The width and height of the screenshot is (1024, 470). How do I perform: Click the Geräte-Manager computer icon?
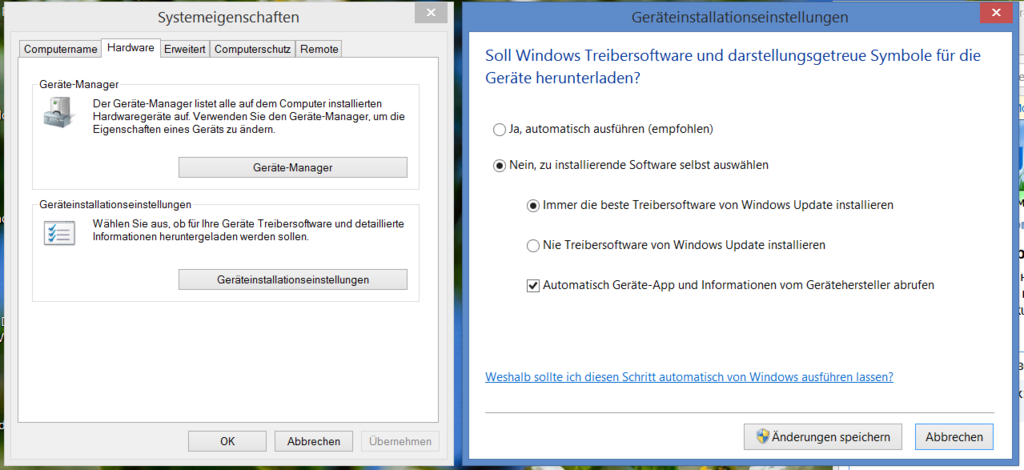click(60, 112)
